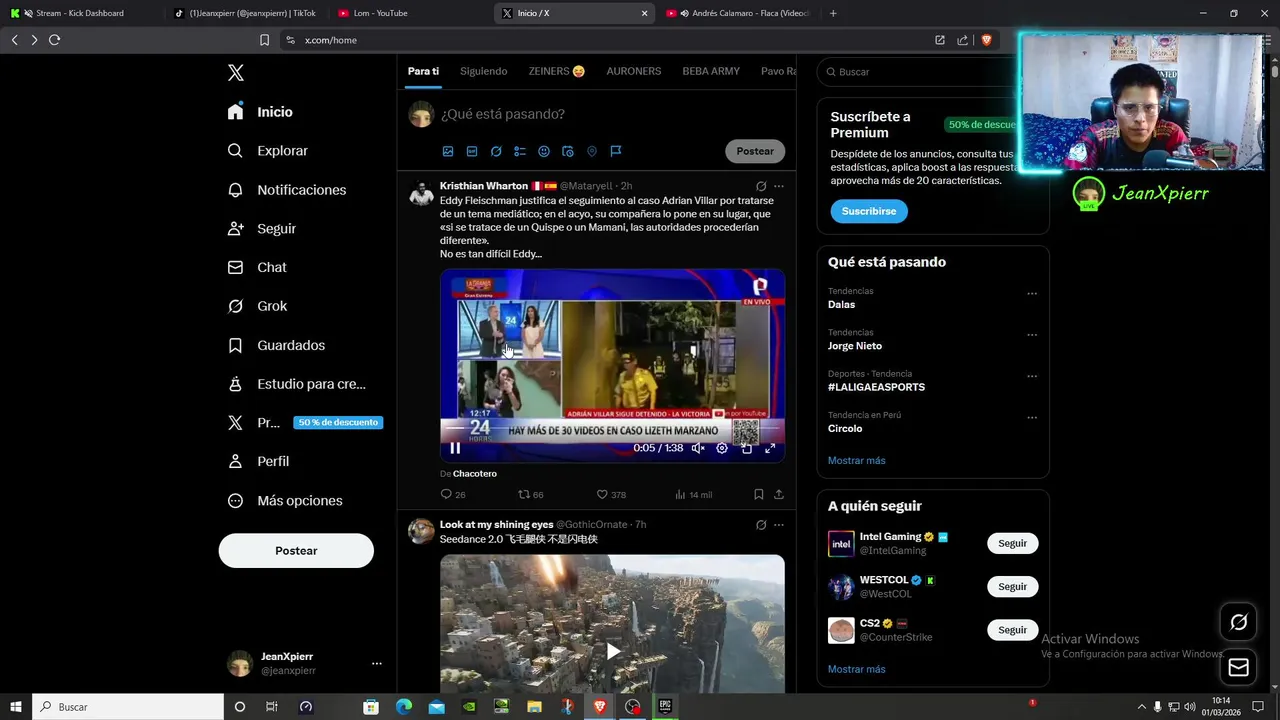Screen dimensions: 1280x720
Task: Select the Para ti tab
Action: click(x=423, y=72)
